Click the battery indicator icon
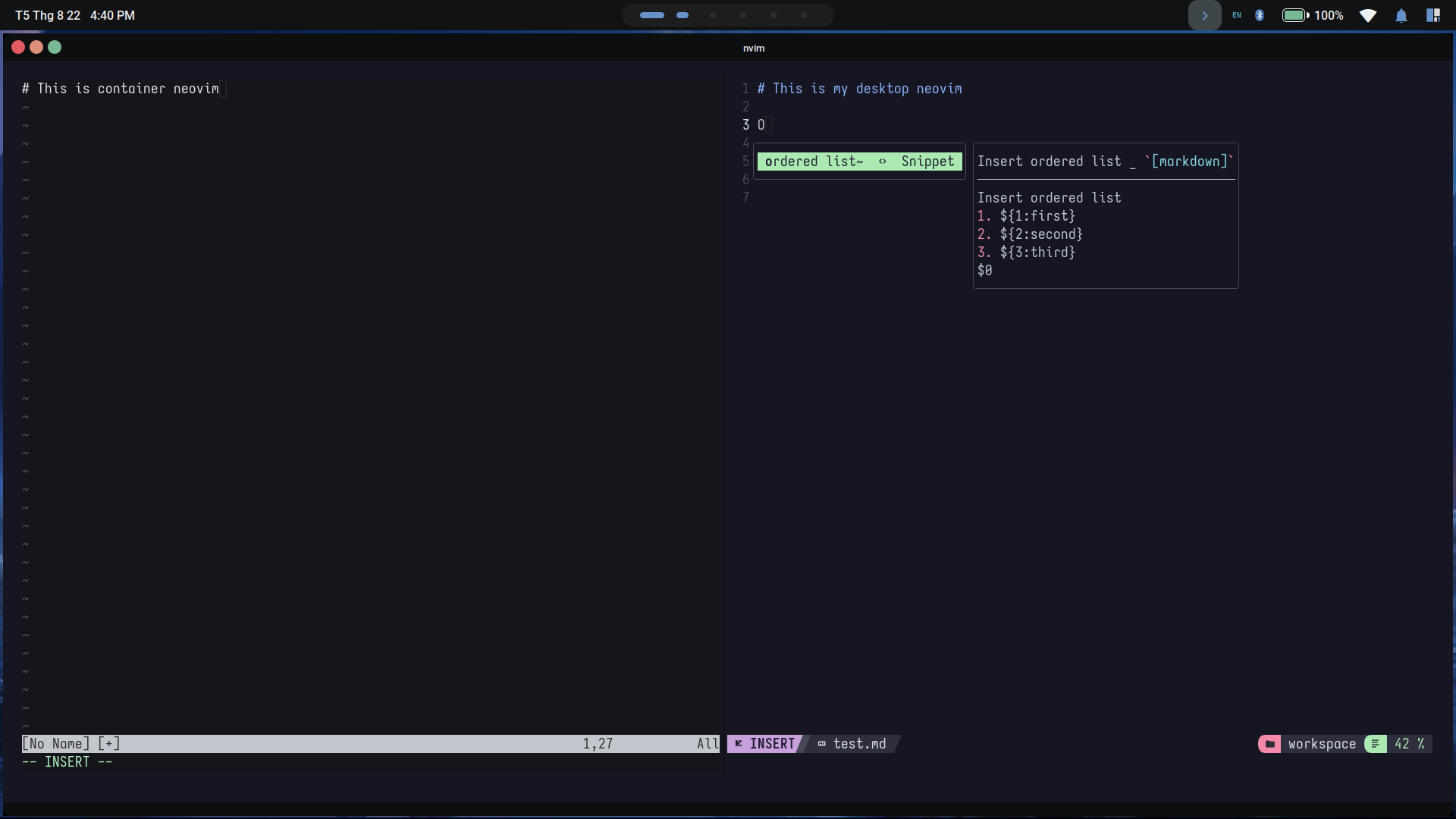Viewport: 1456px width, 819px height. coord(1295,15)
